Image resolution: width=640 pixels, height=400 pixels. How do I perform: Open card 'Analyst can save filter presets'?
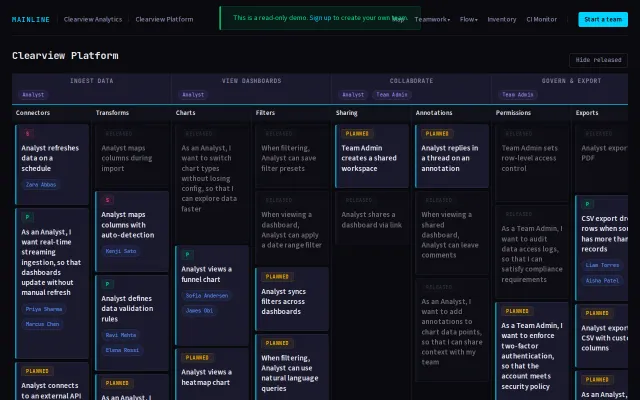tap(292, 156)
